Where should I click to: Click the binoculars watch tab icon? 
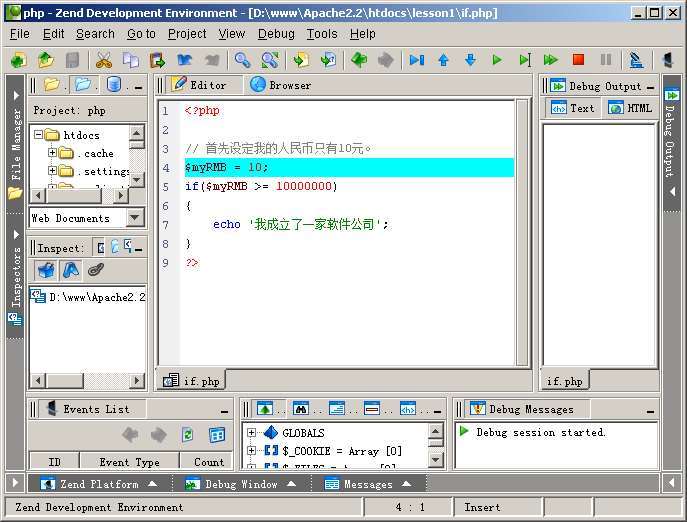301,409
